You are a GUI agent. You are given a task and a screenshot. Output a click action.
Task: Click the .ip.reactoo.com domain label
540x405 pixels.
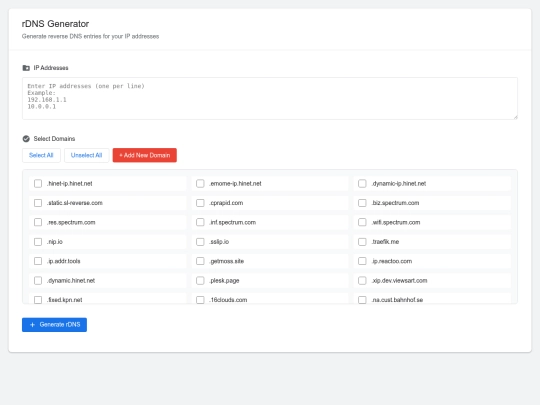tap(392, 261)
